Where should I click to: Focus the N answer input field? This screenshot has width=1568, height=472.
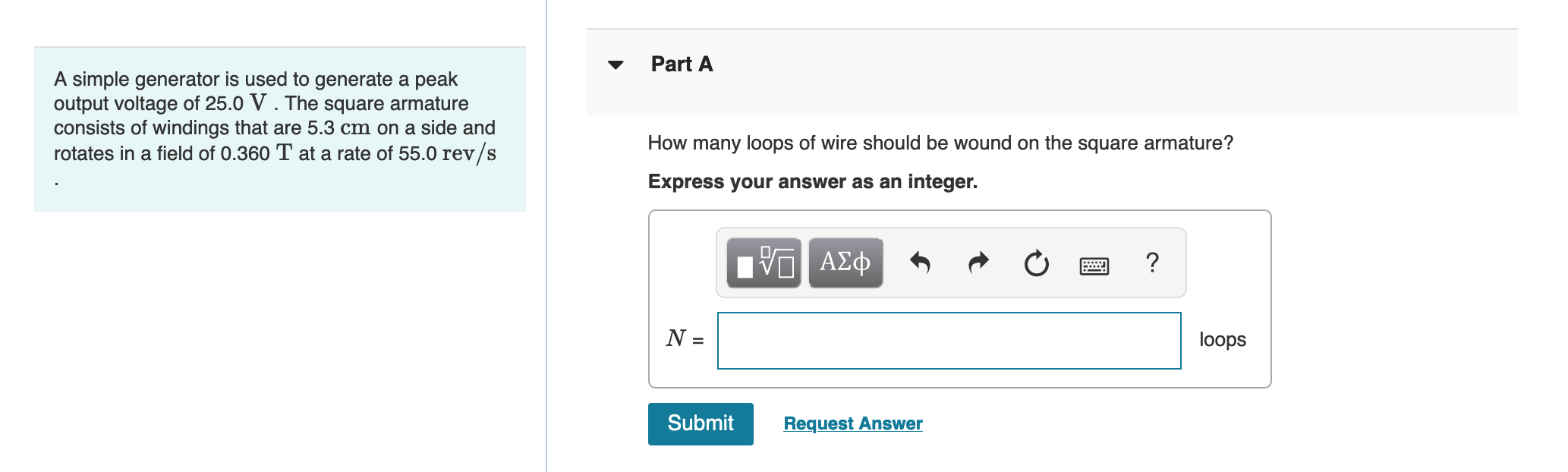949,341
